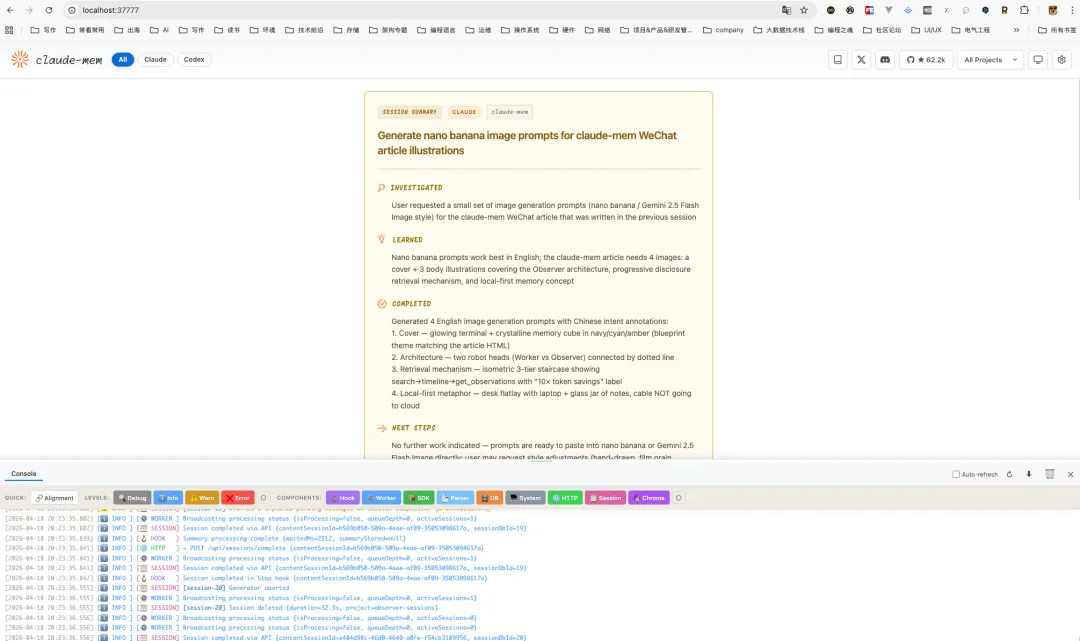Open the X (Twitter) link icon
The height and width of the screenshot is (641, 1080).
click(861, 60)
